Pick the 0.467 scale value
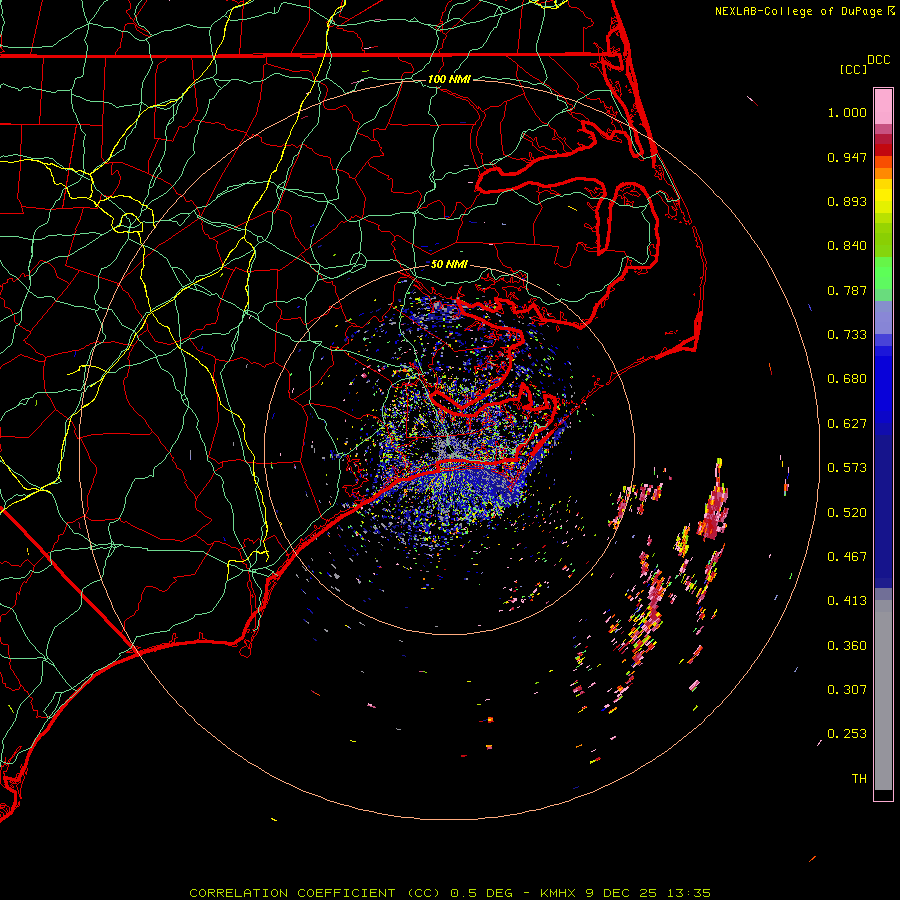The height and width of the screenshot is (900, 900). (x=847, y=557)
